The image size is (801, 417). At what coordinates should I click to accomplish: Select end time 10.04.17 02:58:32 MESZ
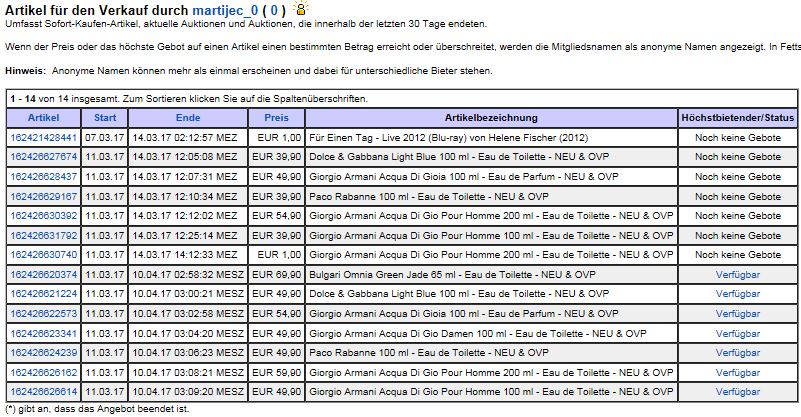point(188,274)
